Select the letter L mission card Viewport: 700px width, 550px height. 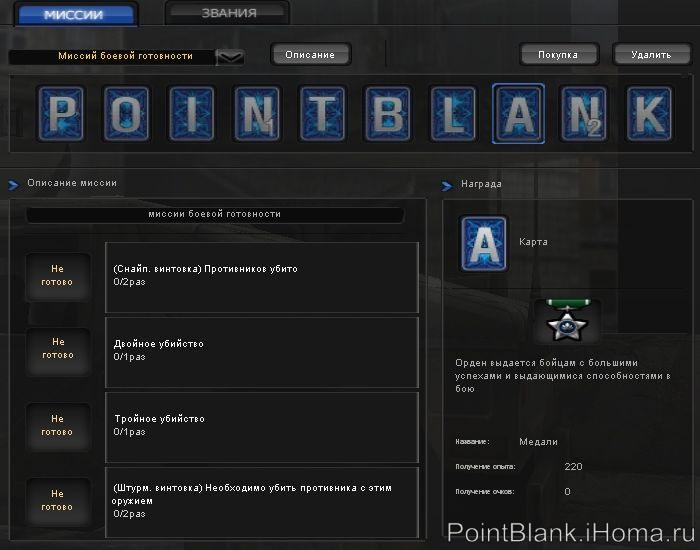pyautogui.click(x=454, y=114)
